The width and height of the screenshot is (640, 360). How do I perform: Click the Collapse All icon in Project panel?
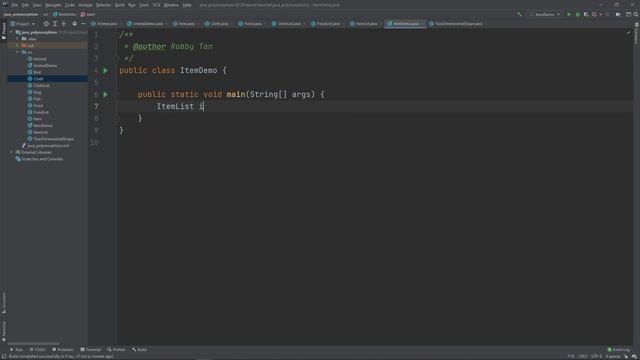click(64, 24)
